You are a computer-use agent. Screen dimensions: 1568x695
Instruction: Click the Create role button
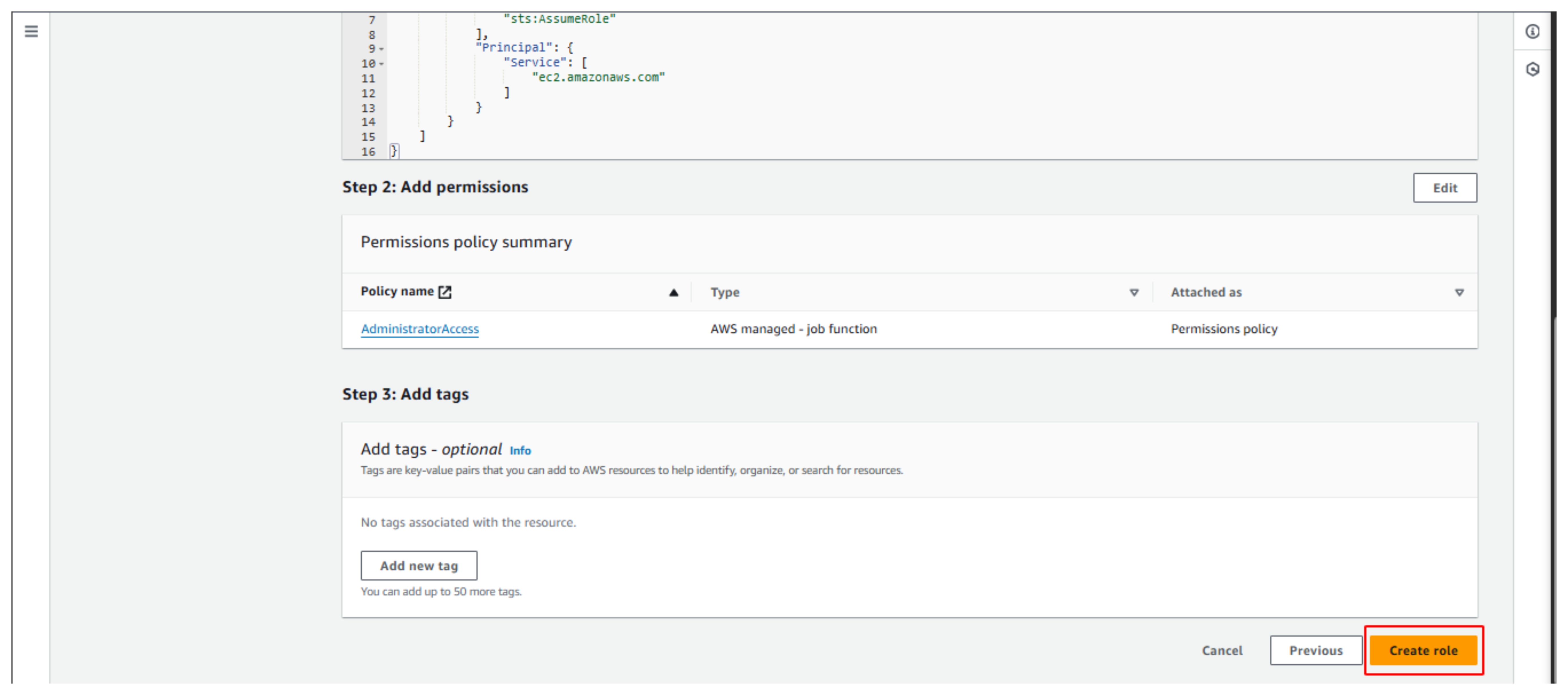point(1423,651)
